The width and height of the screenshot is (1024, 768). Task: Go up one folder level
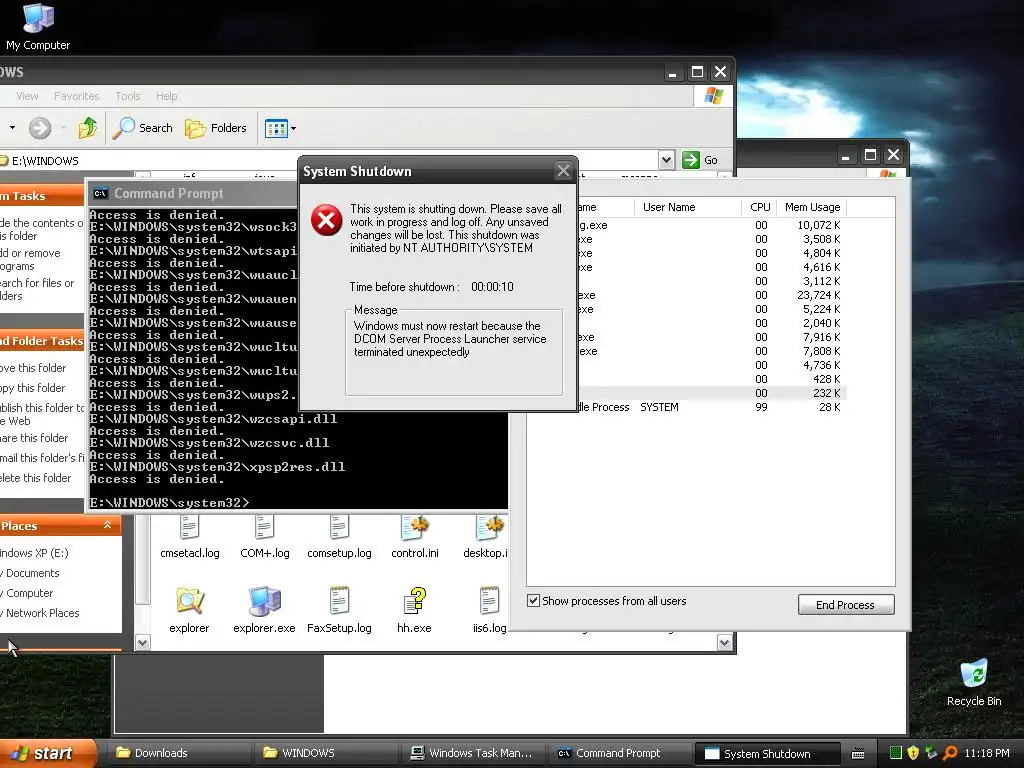pyautogui.click(x=88, y=128)
